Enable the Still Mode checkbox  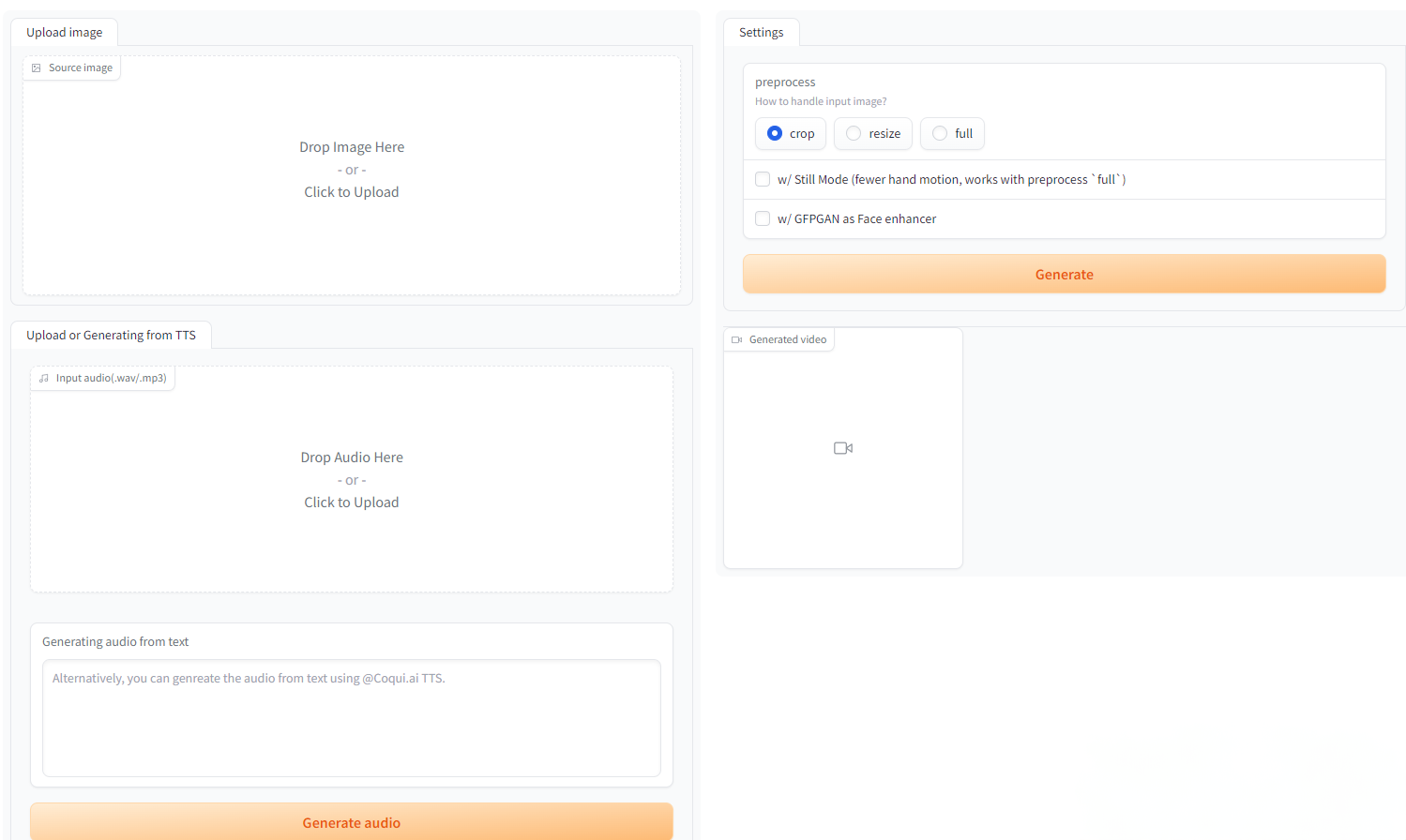tap(763, 179)
